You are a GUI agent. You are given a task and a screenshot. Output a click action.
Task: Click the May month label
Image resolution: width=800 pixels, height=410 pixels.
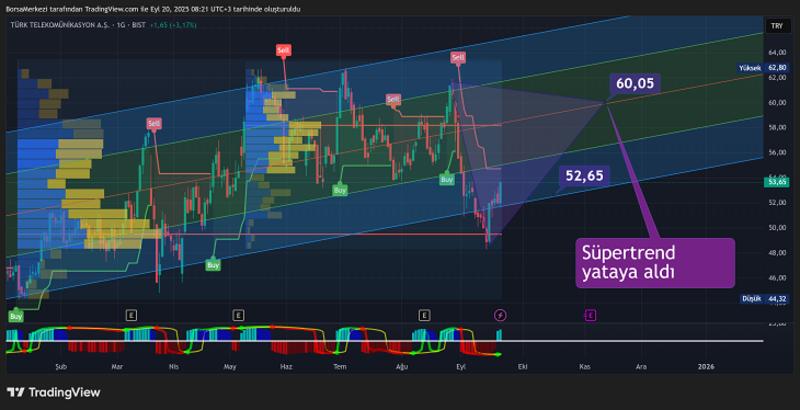[x=230, y=367]
